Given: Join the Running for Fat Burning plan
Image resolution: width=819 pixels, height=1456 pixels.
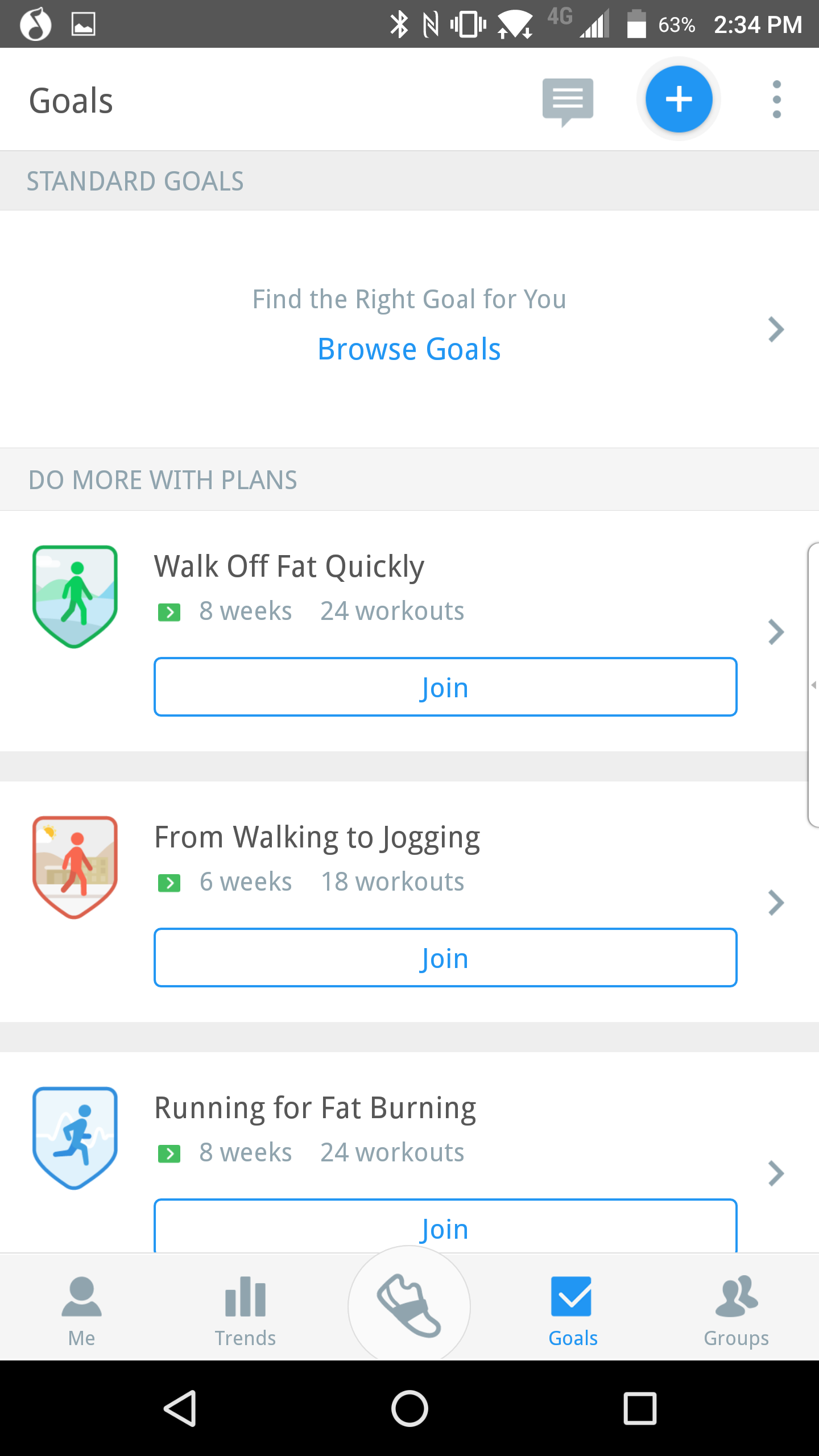Looking at the screenshot, I should coord(445,1226).
